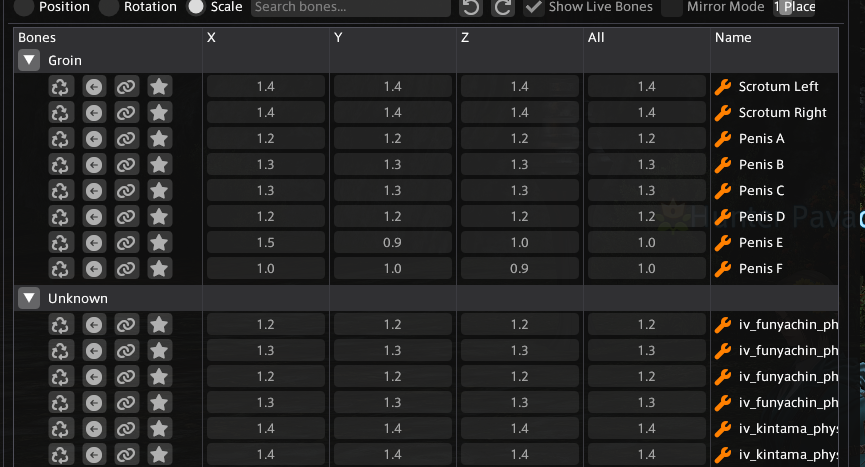Image resolution: width=865 pixels, height=467 pixels.
Task: Click the Z value for Penis D
Action: tap(520, 217)
